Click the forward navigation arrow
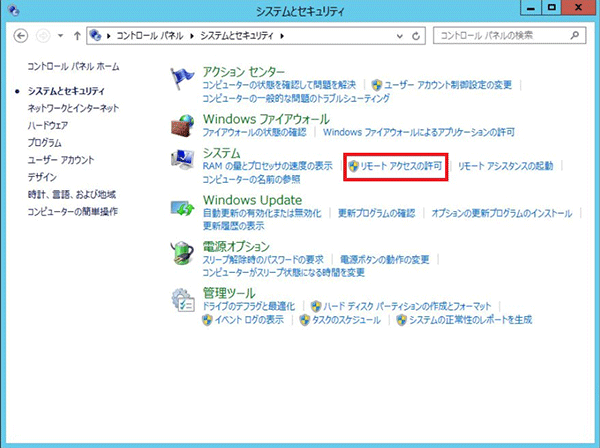 tap(43, 36)
